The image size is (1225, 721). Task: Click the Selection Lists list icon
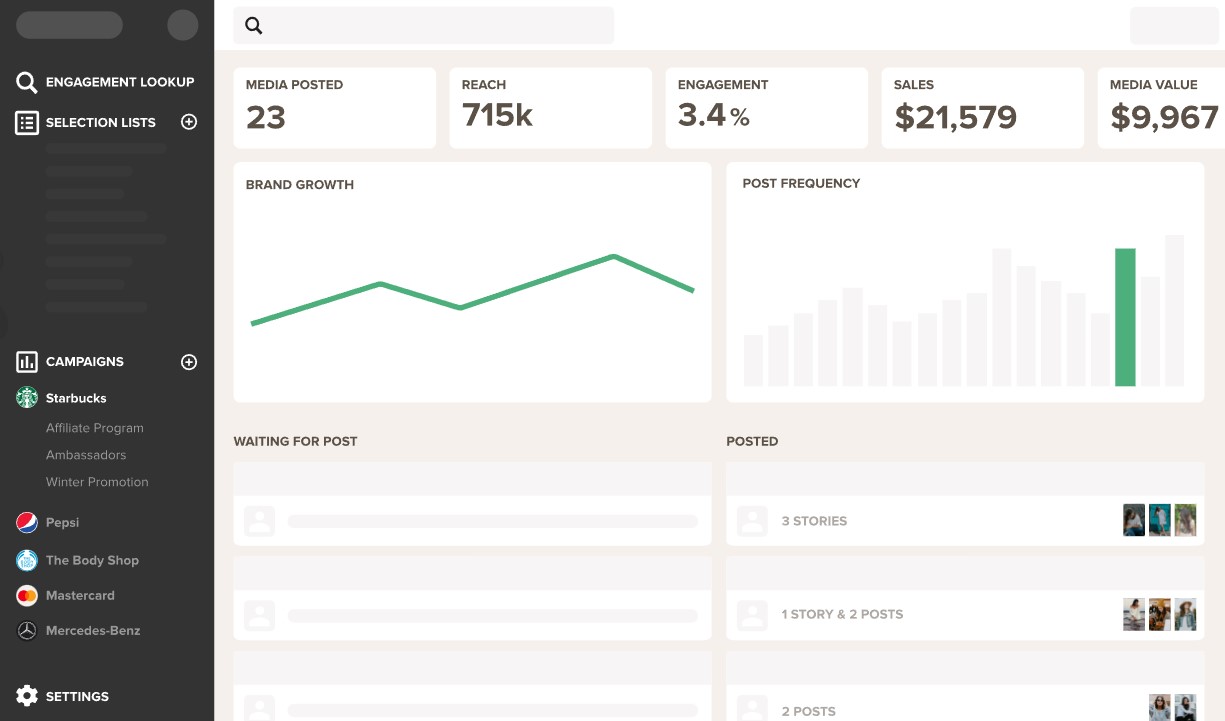coord(25,122)
